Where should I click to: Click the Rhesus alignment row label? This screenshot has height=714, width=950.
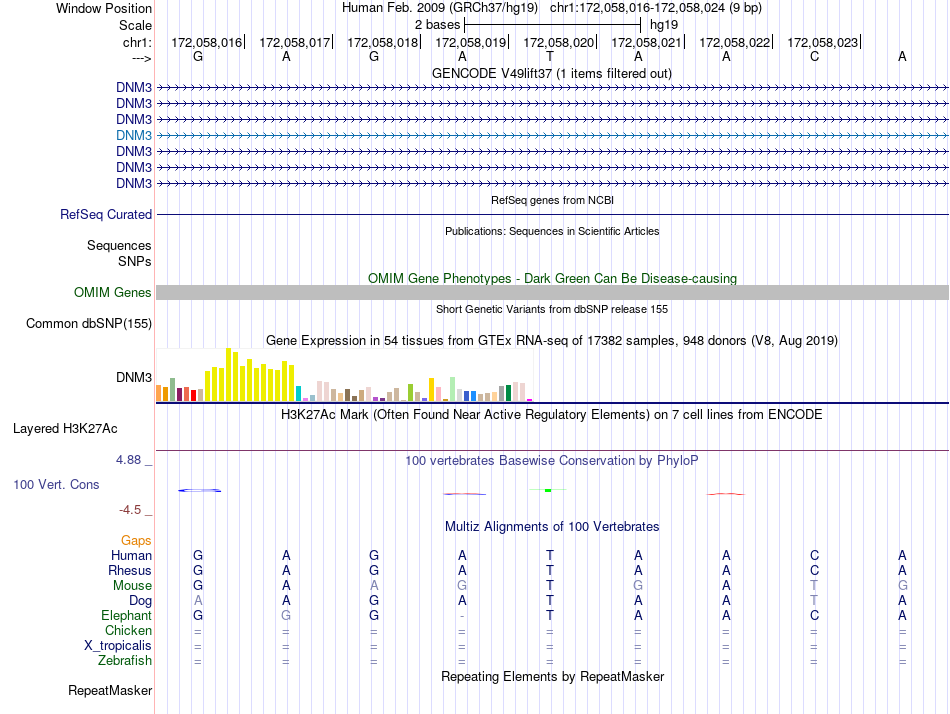click(130, 570)
